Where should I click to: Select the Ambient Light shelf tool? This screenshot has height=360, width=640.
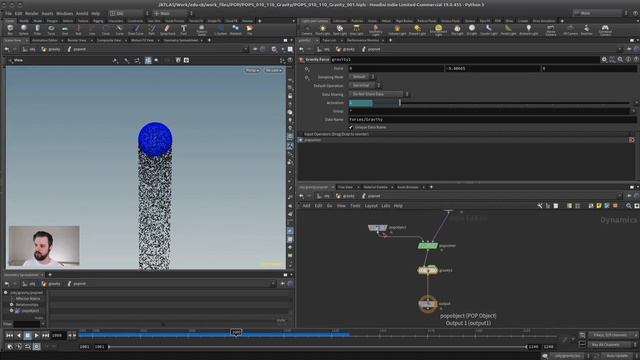(x=529, y=29)
